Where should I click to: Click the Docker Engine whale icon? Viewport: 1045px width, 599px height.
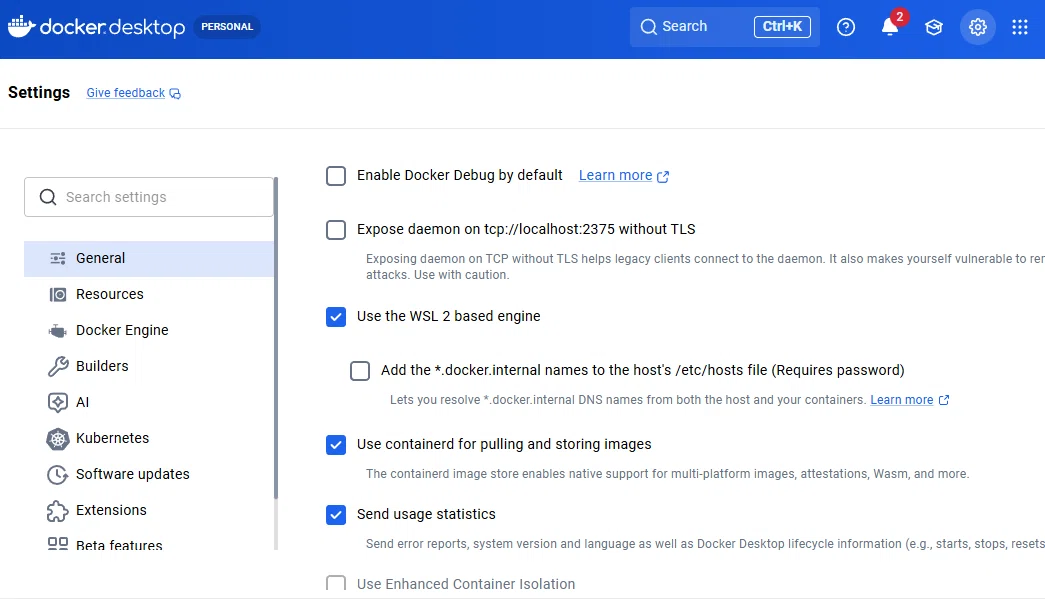(58, 330)
